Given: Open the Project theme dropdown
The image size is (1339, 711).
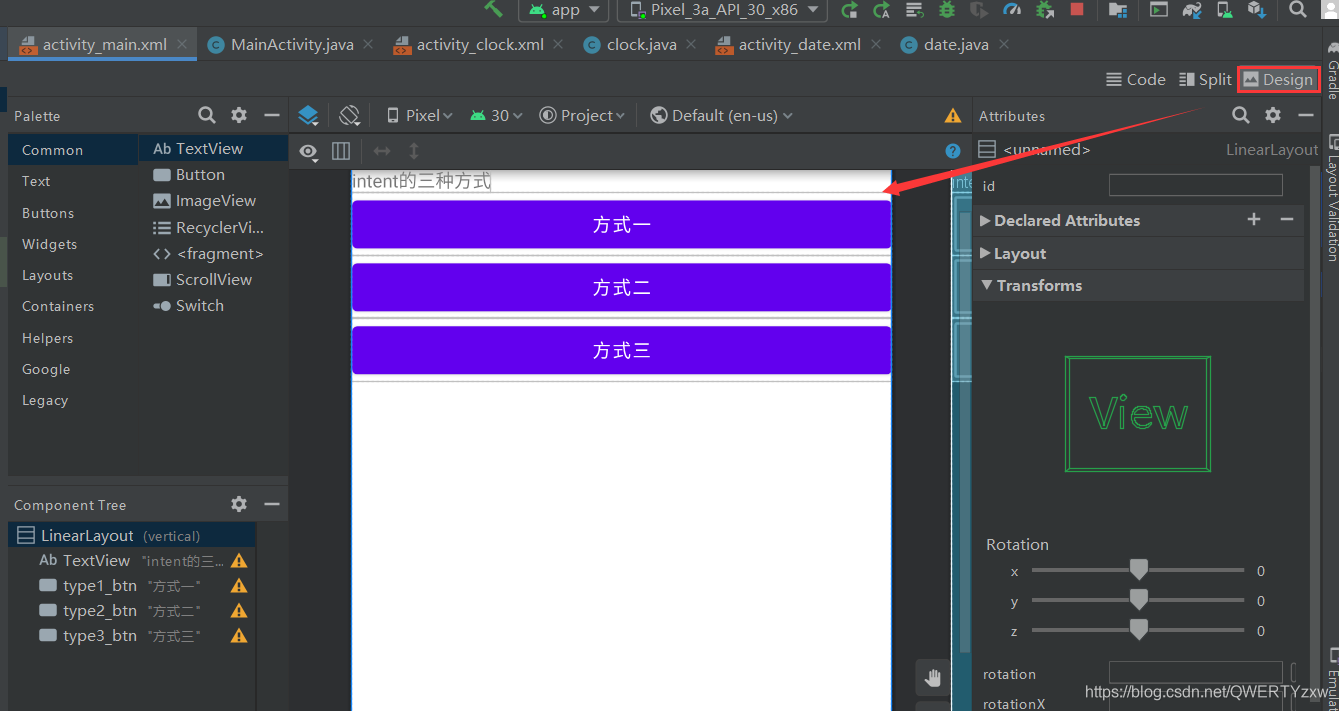Looking at the screenshot, I should coord(582,116).
